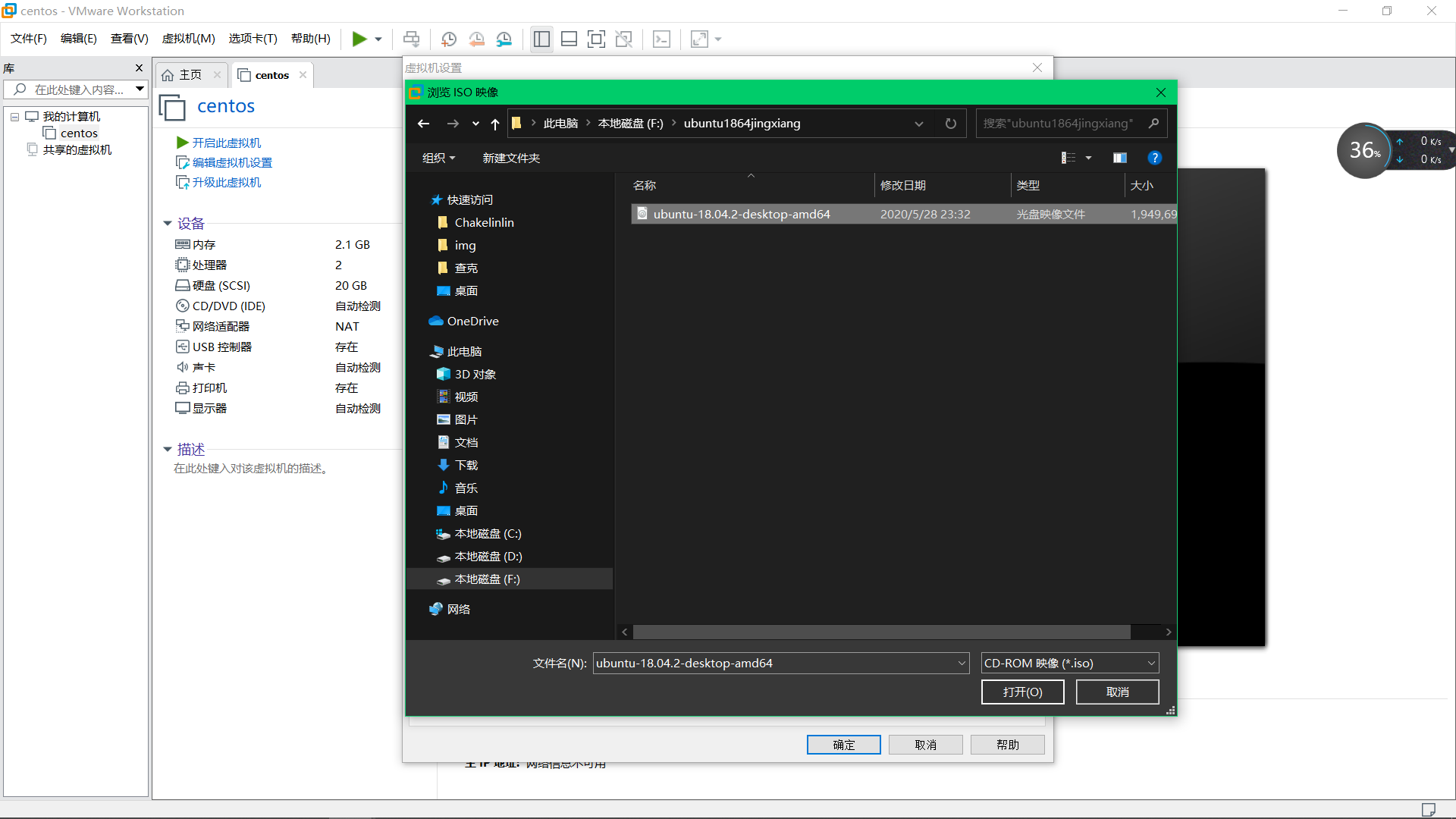The width and height of the screenshot is (1456, 819).
Task: Open recent locations dropdown chevron
Action: click(x=475, y=124)
